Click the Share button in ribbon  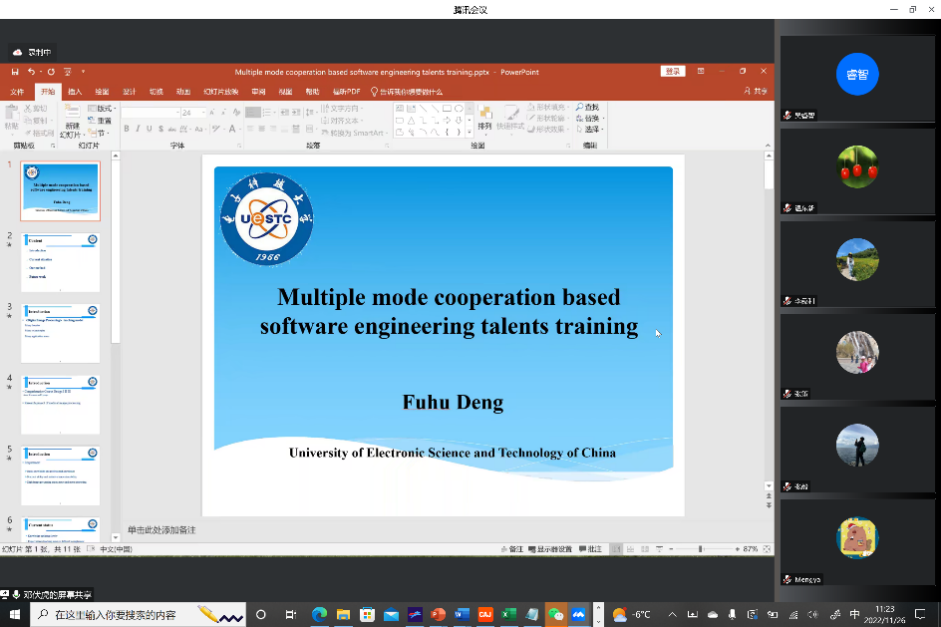point(756,91)
